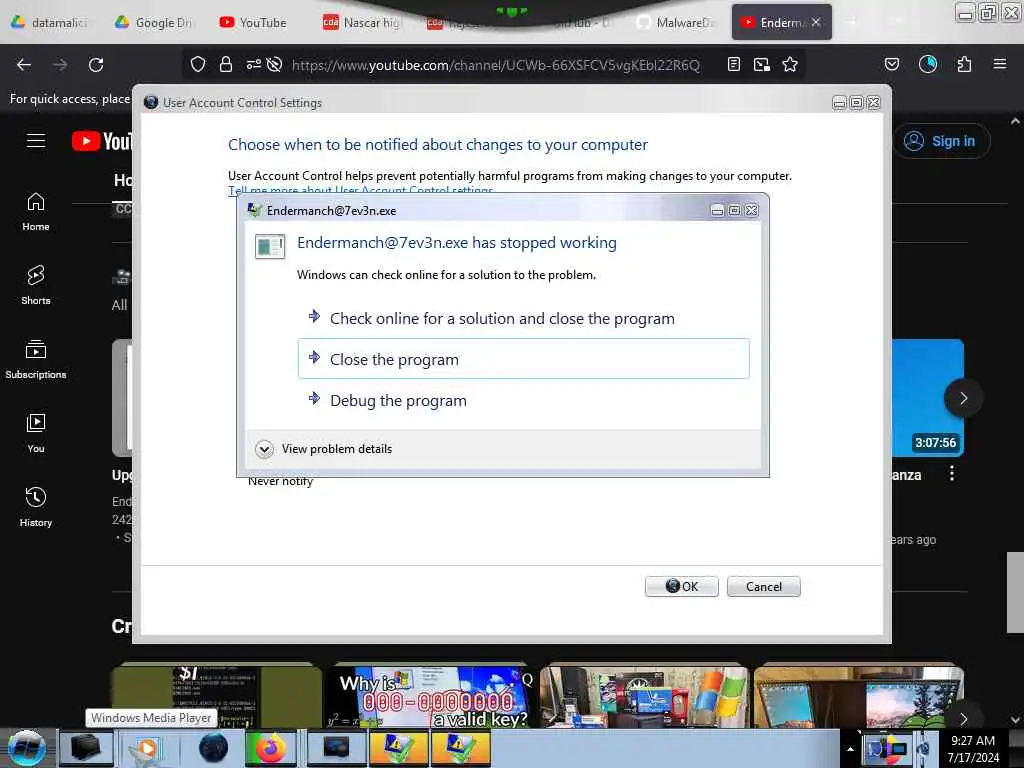Go to YouTube Home in sidebar
Viewport: 1024px width, 768px height.
tap(36, 212)
